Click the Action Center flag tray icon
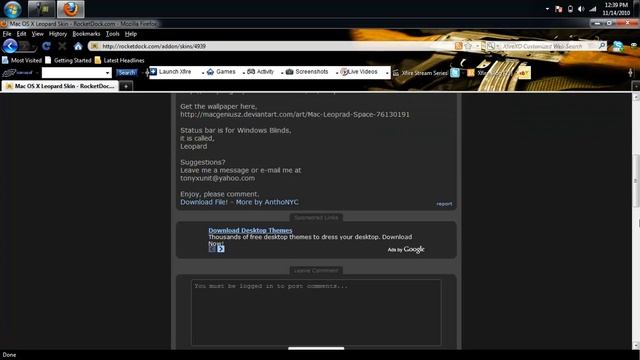 [558, 9]
